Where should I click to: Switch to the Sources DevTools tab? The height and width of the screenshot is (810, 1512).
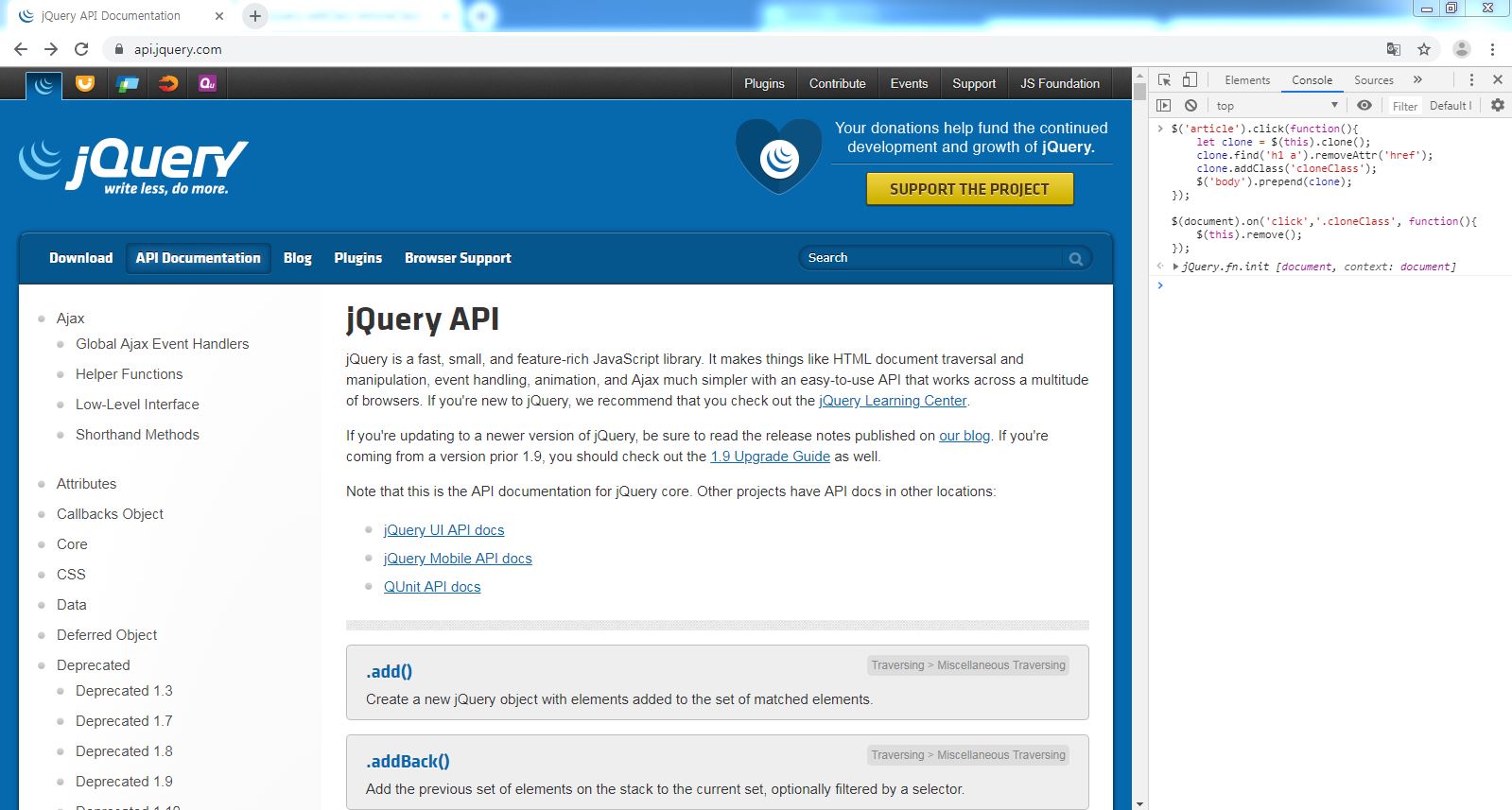coord(1374,80)
